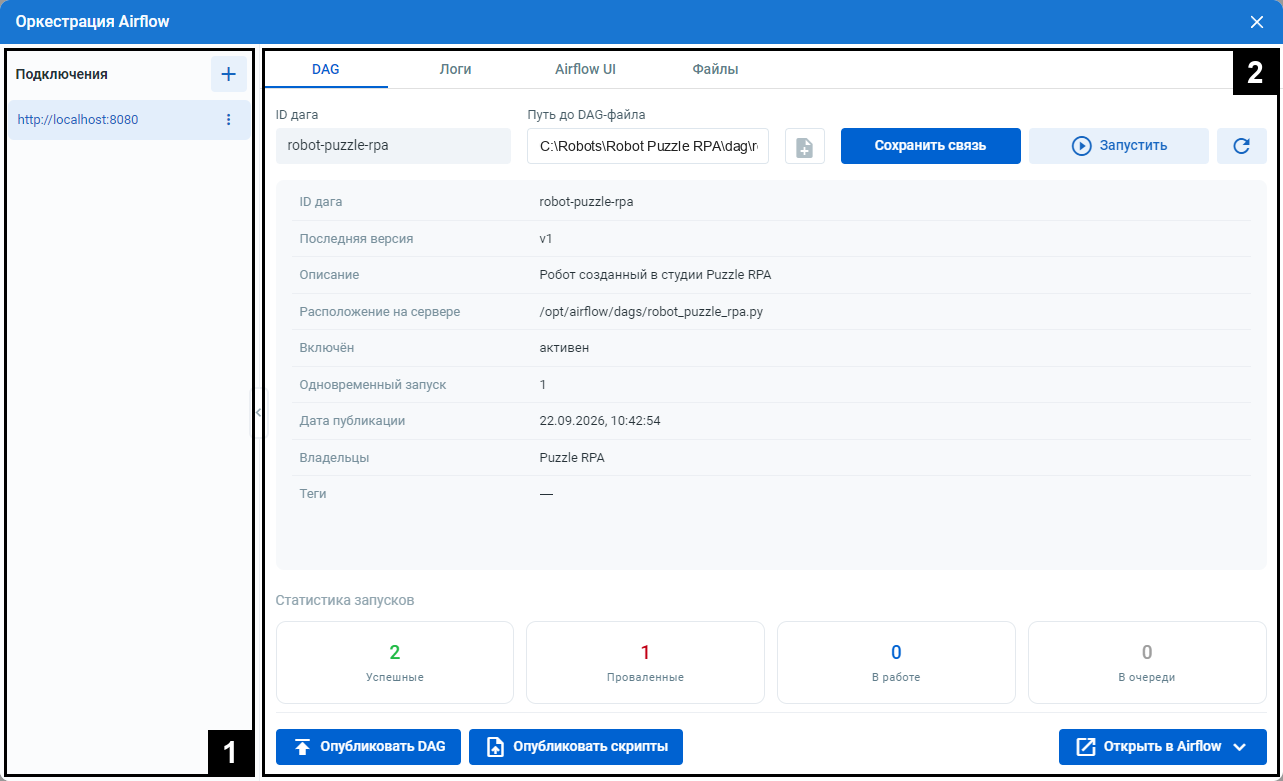Click the Опубликовать скрипты button

(x=575, y=747)
